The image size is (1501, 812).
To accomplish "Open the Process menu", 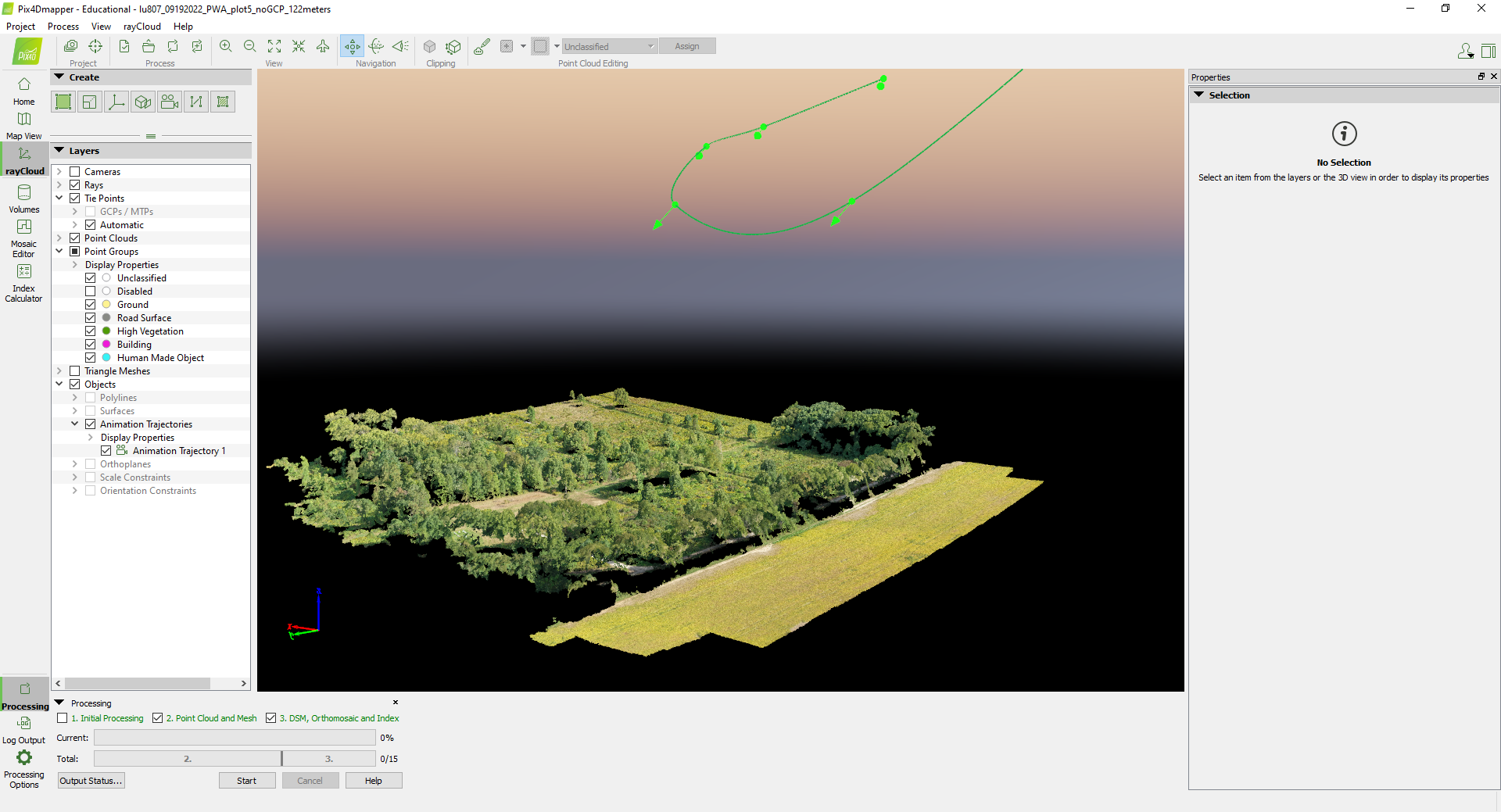I will point(63,27).
